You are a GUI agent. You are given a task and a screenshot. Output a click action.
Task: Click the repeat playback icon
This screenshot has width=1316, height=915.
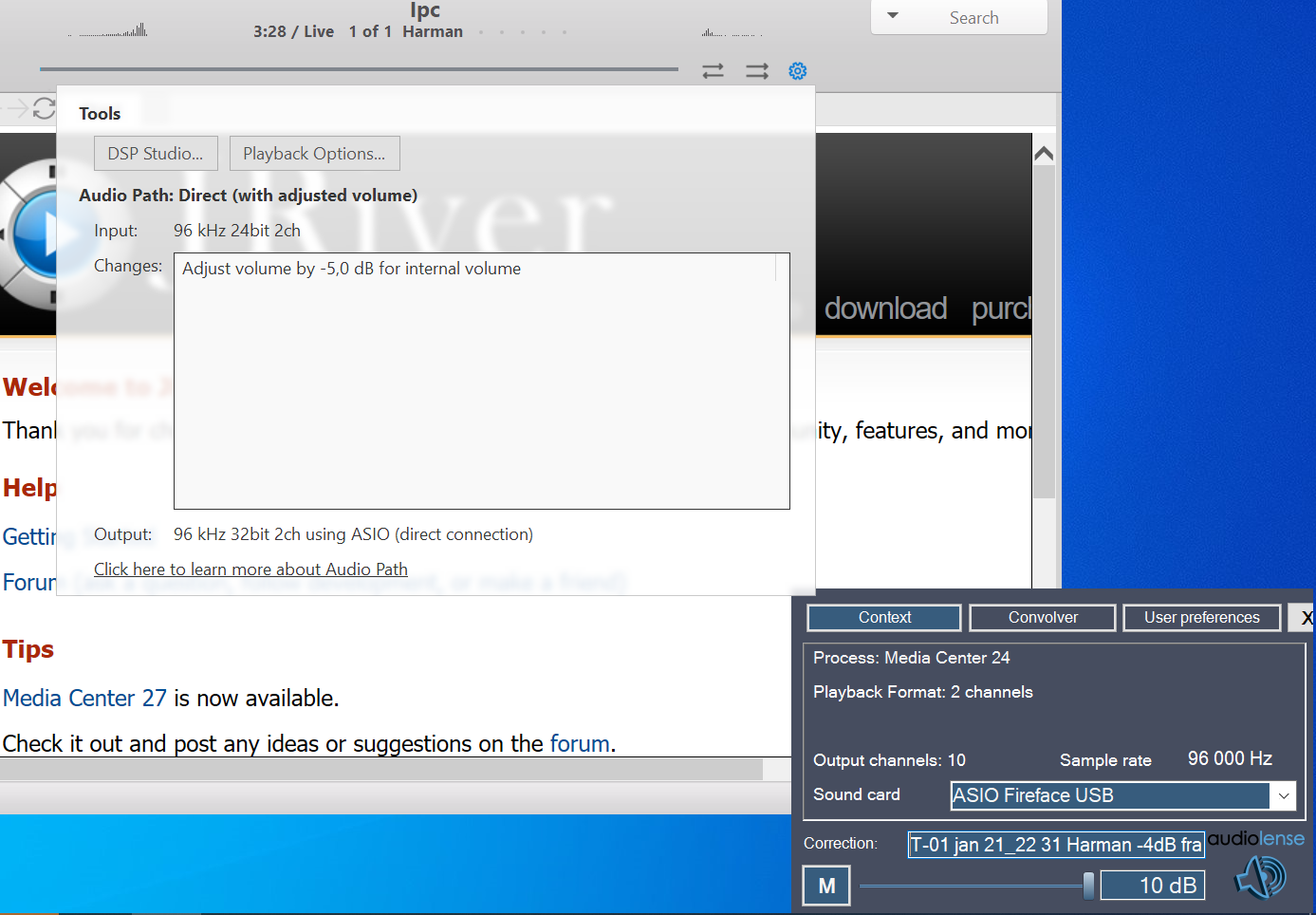pos(713,71)
